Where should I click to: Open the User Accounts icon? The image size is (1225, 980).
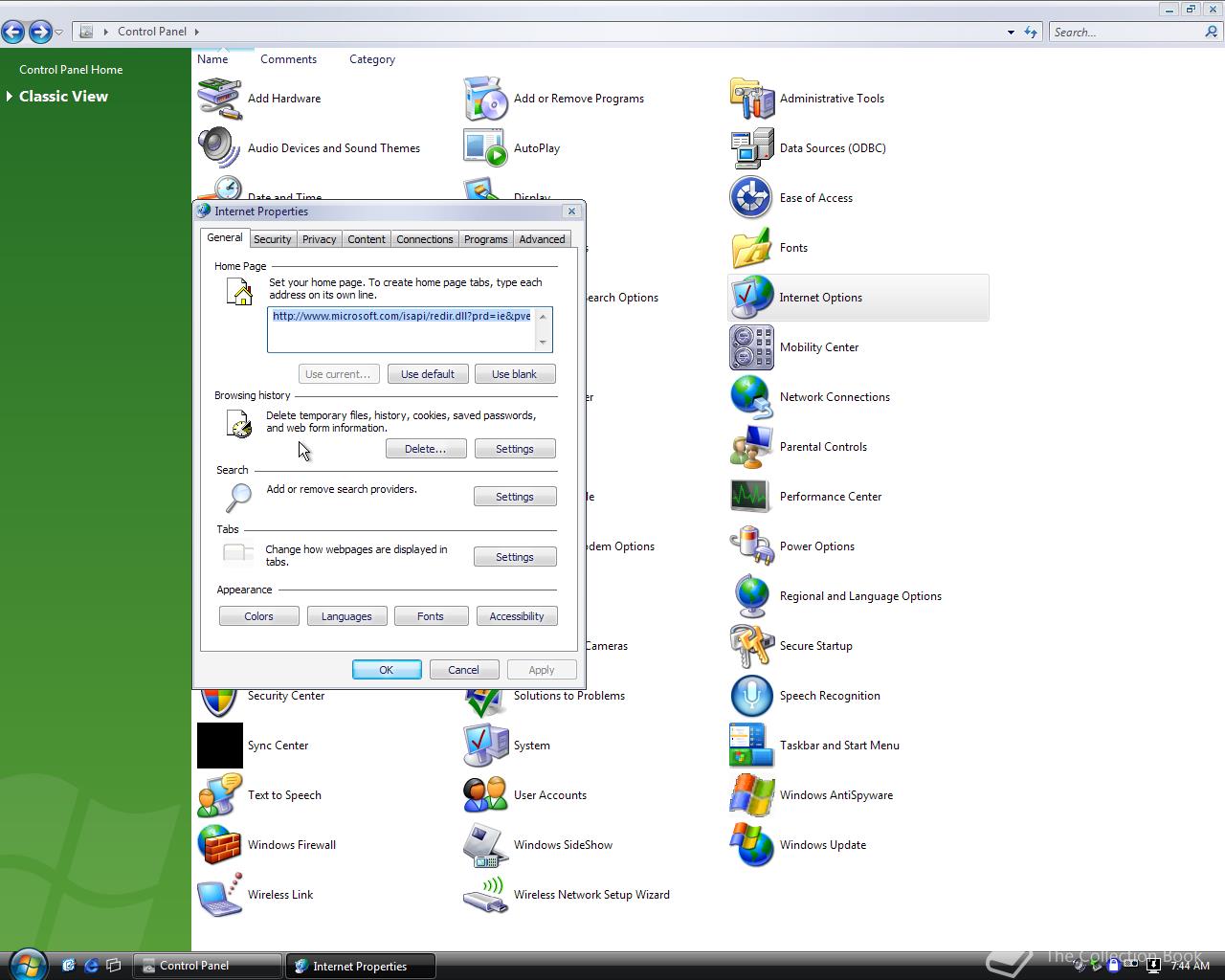tap(485, 795)
